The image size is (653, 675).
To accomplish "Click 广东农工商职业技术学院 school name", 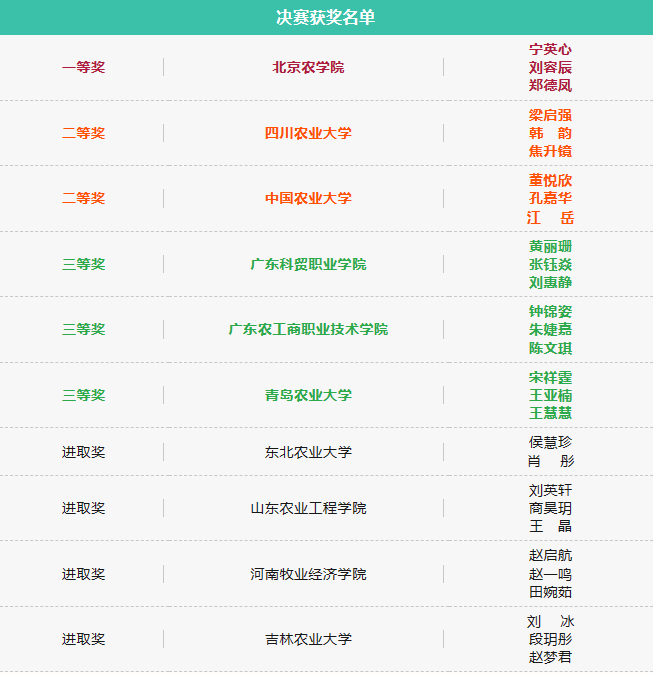I will [308, 329].
